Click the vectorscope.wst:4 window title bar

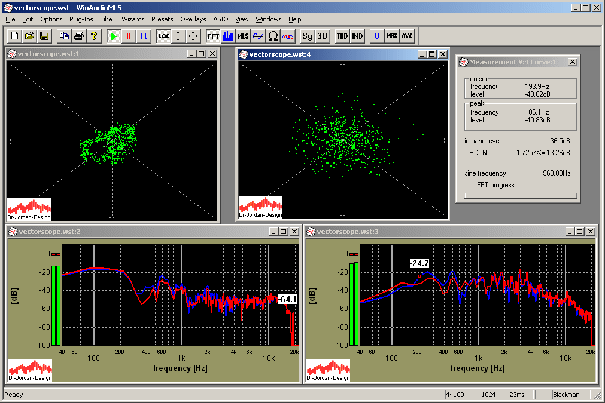point(340,55)
